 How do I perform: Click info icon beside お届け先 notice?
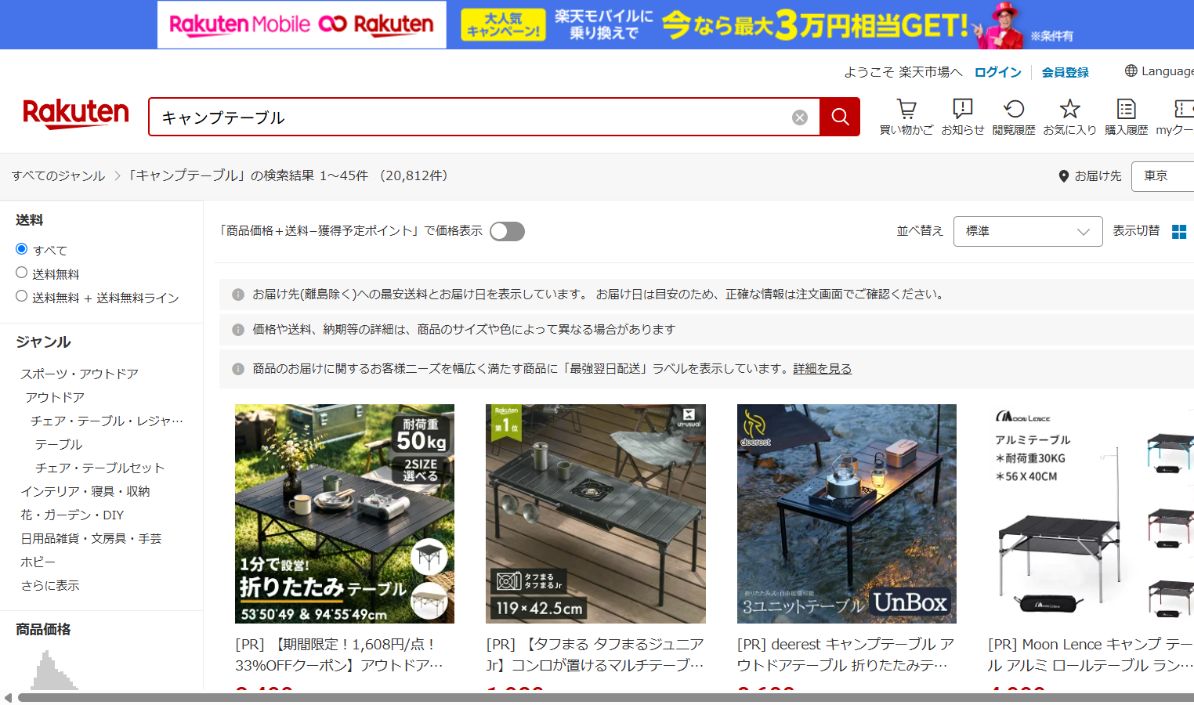pyautogui.click(x=238, y=294)
